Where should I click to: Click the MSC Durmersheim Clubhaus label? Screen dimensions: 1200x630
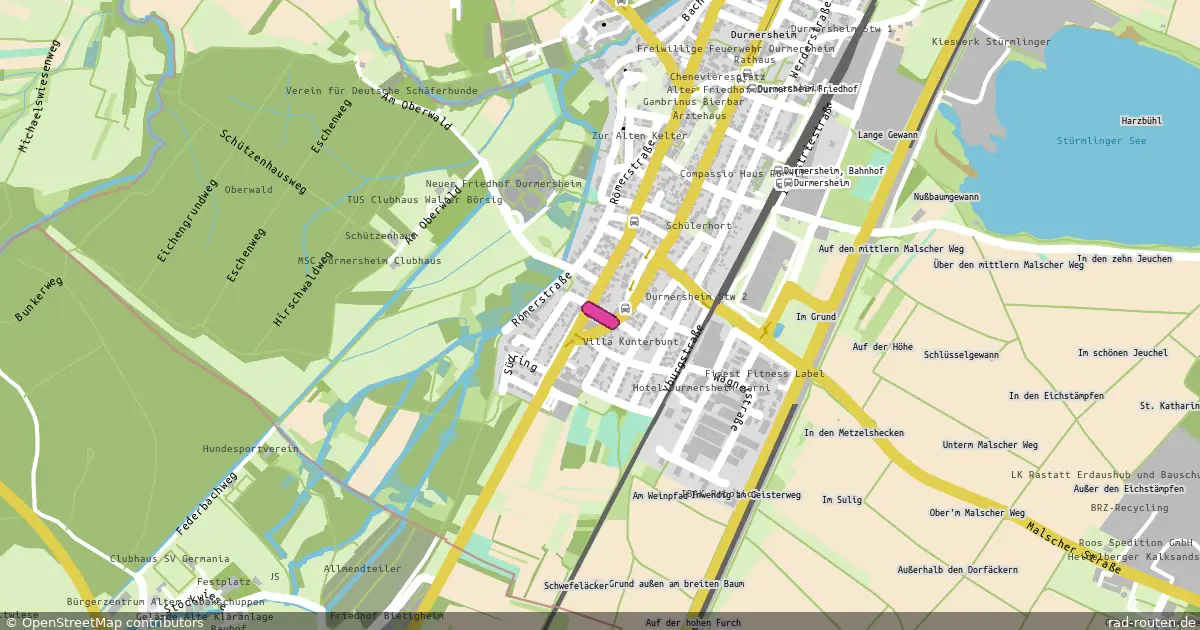(x=369, y=261)
